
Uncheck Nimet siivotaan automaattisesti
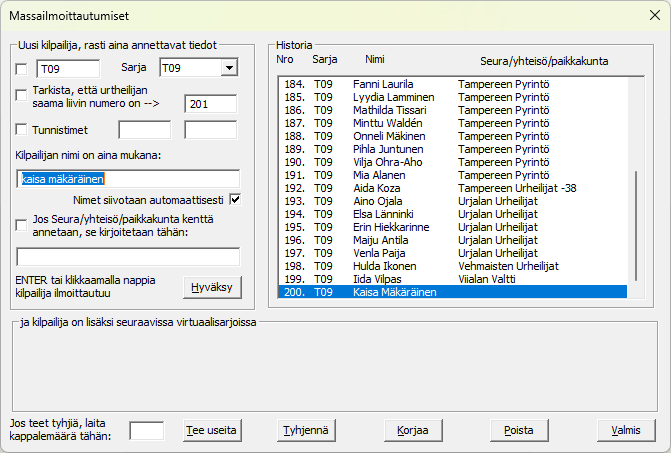[235, 198]
